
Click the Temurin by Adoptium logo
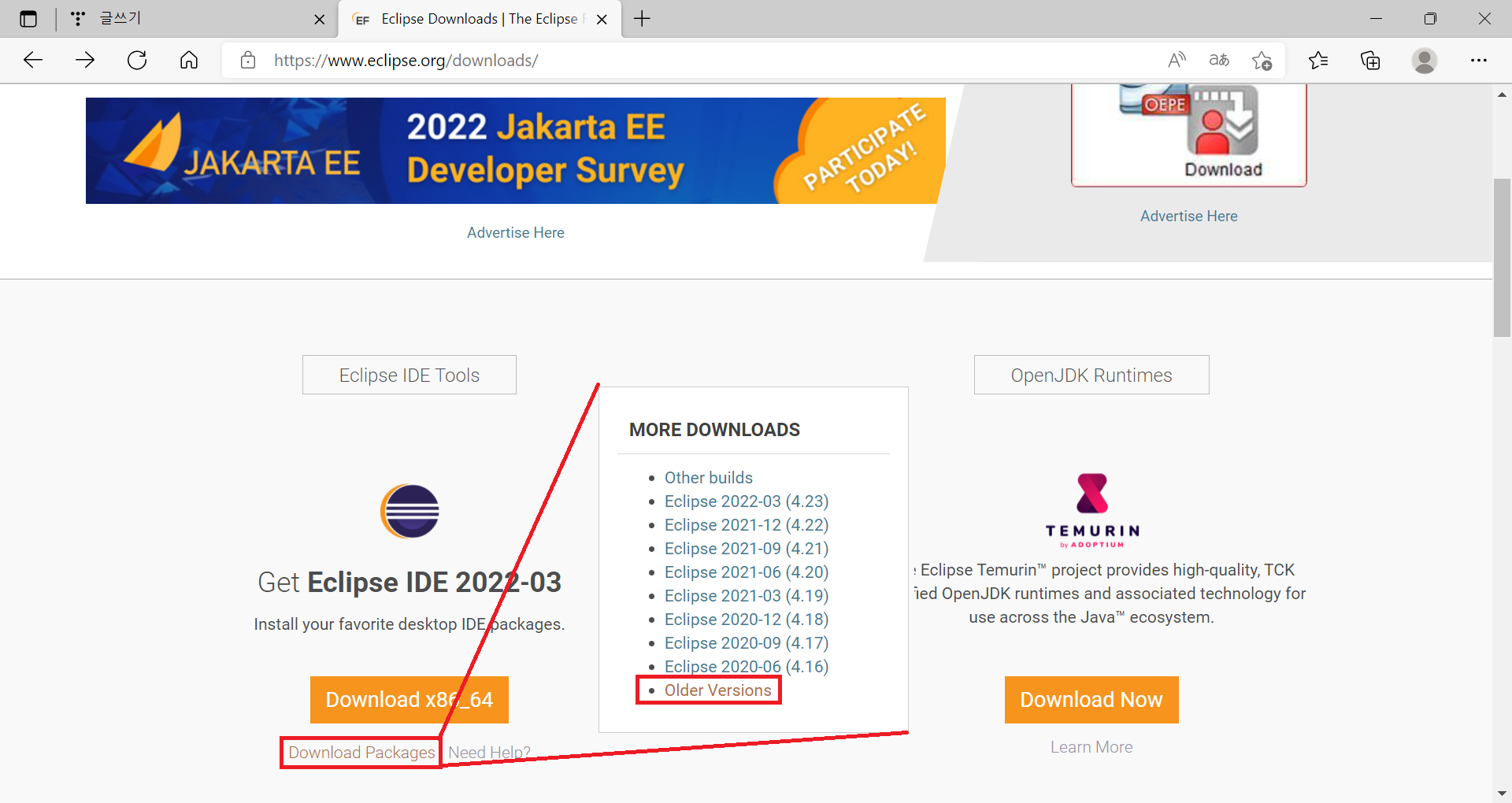(x=1092, y=510)
